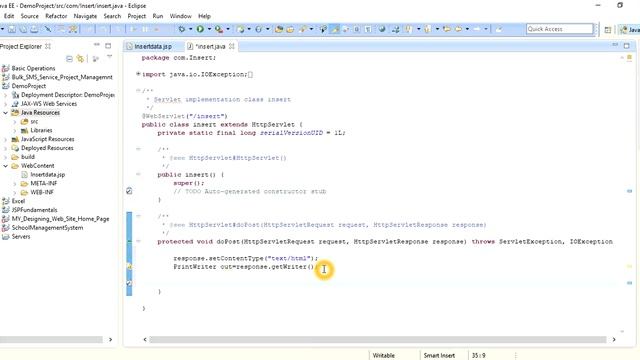Click the warning marker beside PrintWriter line

click(129, 267)
